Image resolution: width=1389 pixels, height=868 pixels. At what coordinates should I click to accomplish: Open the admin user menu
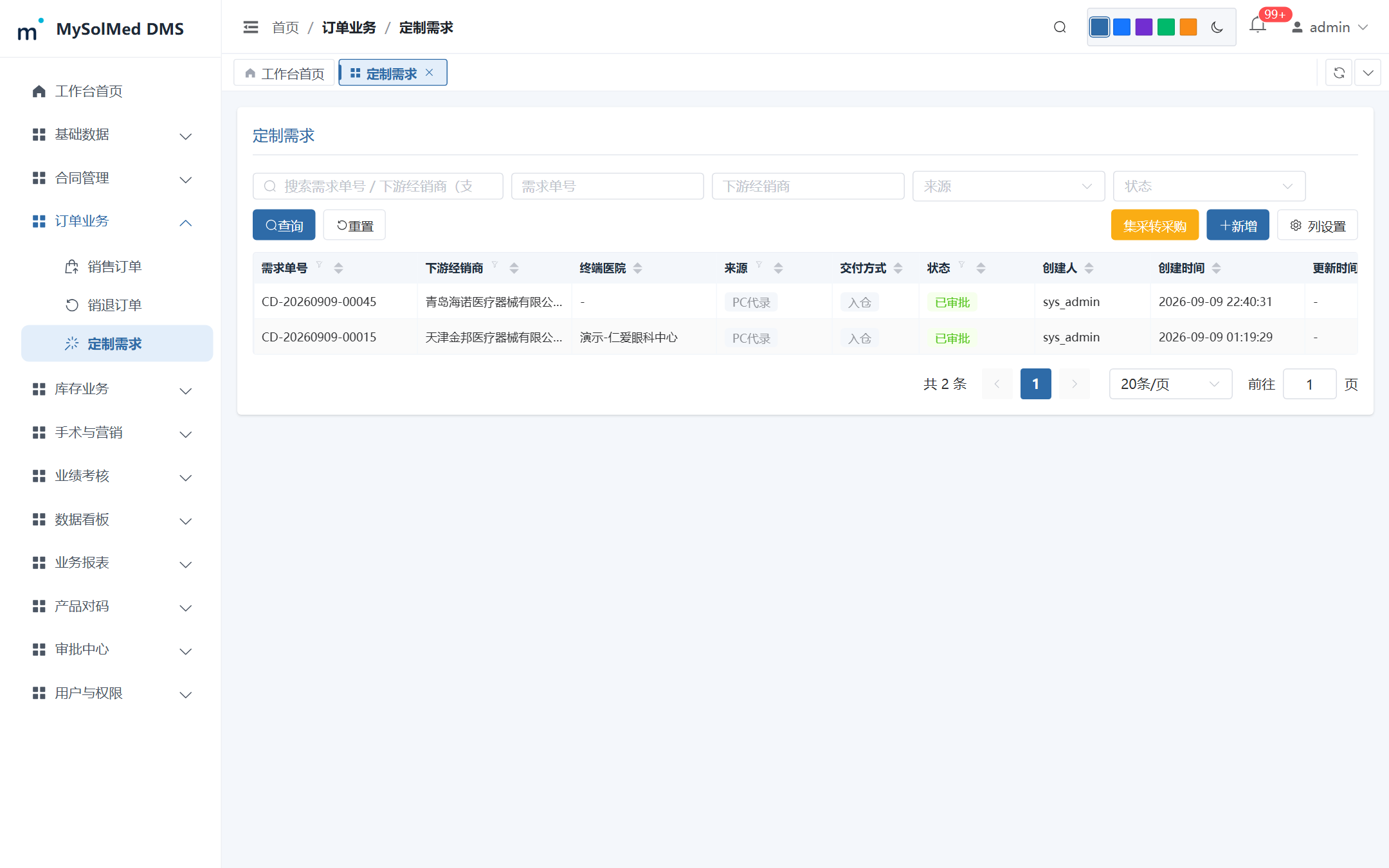1330,28
